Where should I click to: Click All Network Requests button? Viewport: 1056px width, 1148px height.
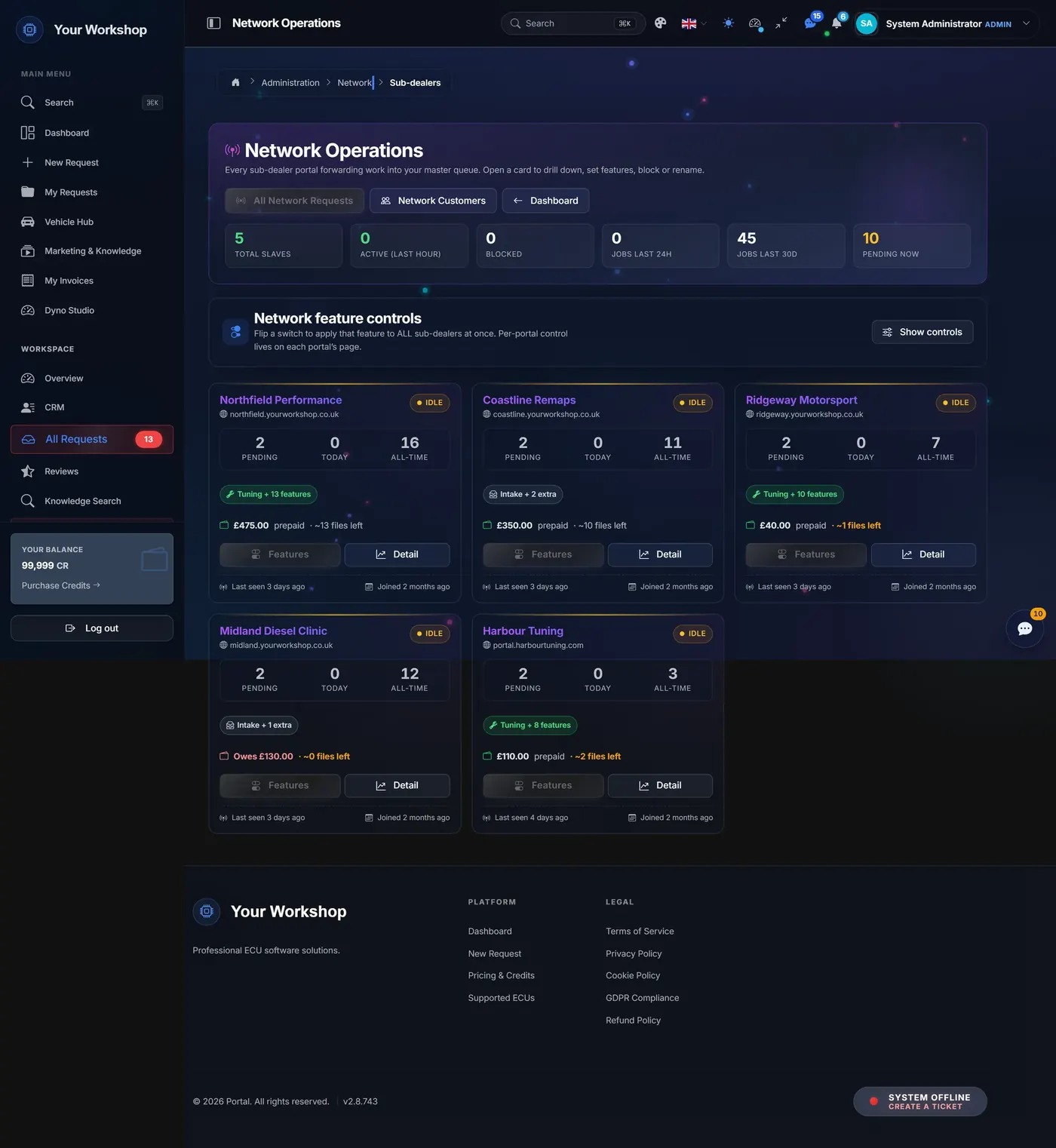294,201
